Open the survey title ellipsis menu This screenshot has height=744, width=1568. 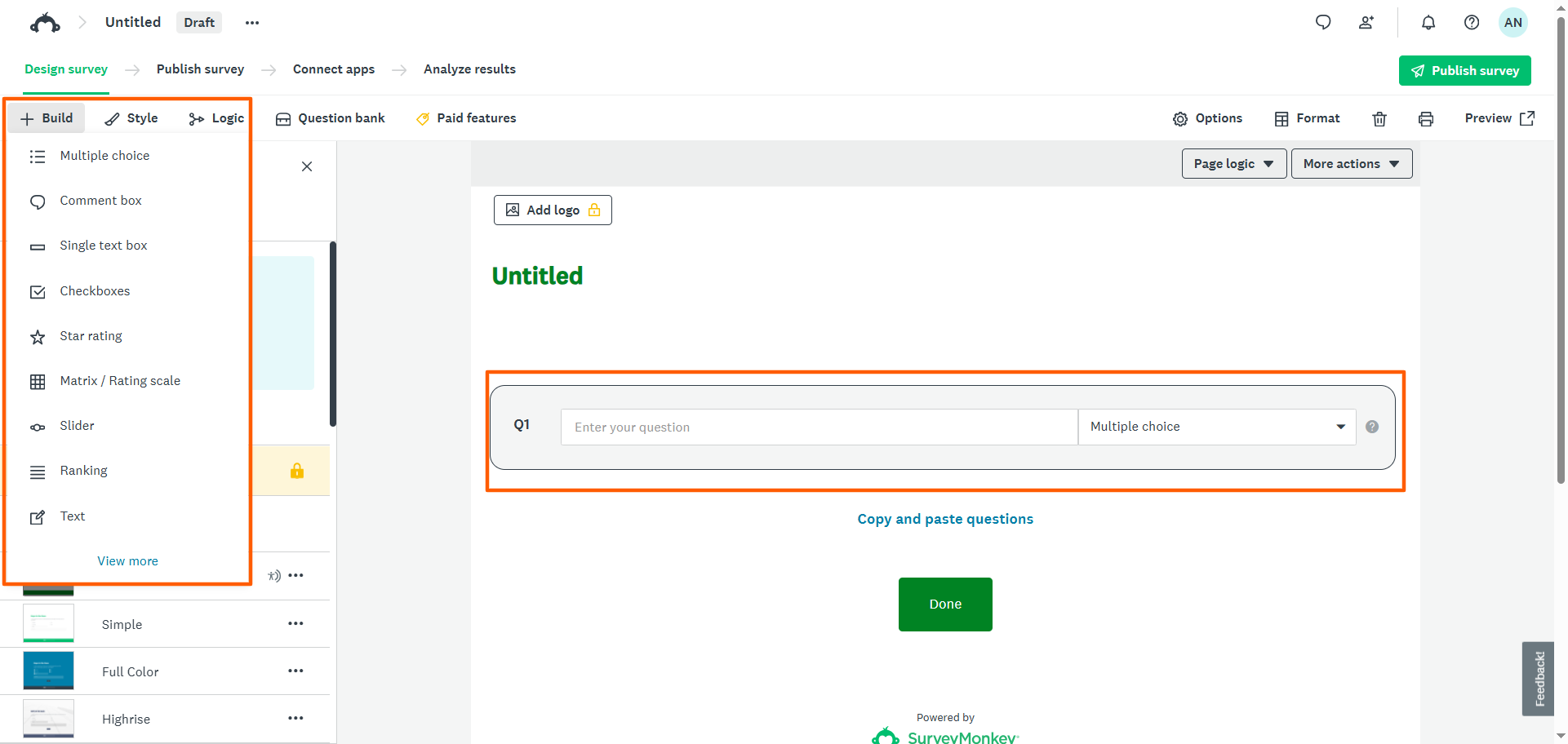(252, 23)
